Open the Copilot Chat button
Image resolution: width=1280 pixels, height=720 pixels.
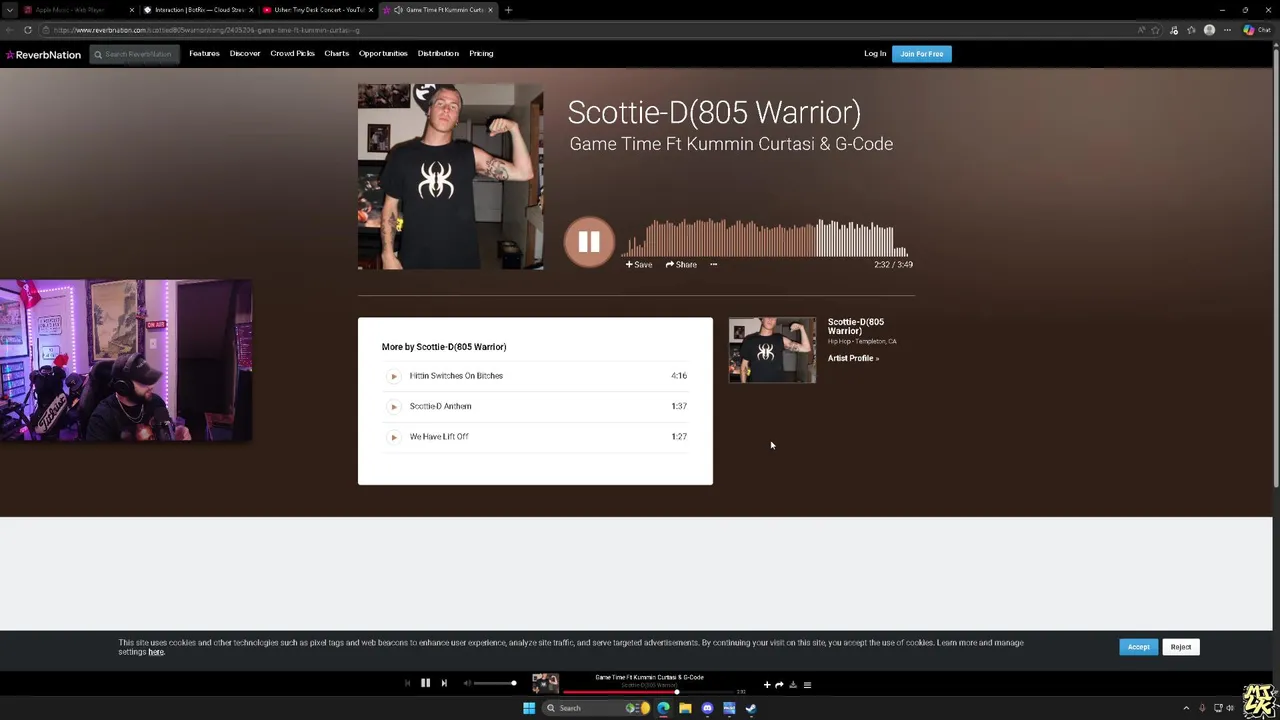pyautogui.click(x=1256, y=30)
